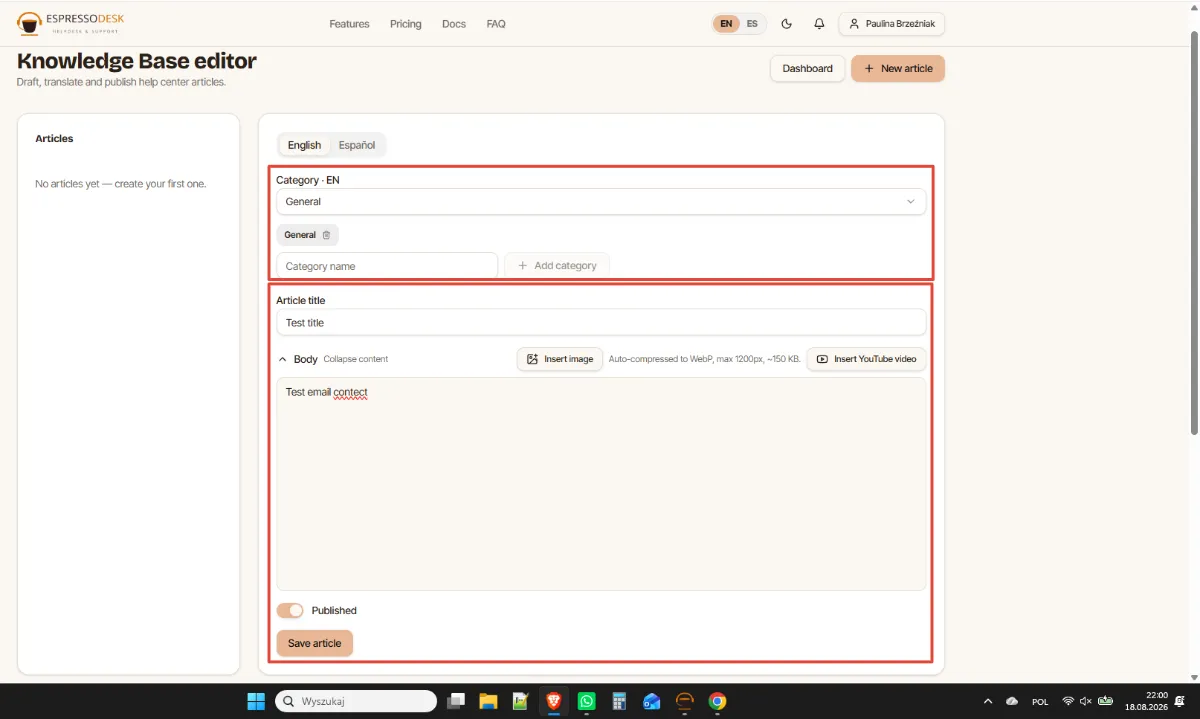Click the Wi-Fi network tray icon

pyautogui.click(x=1068, y=701)
